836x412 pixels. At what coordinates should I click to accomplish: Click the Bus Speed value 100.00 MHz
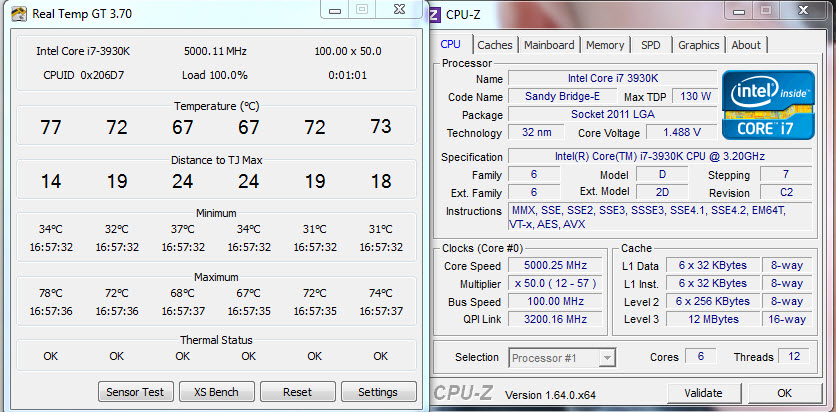coord(555,301)
